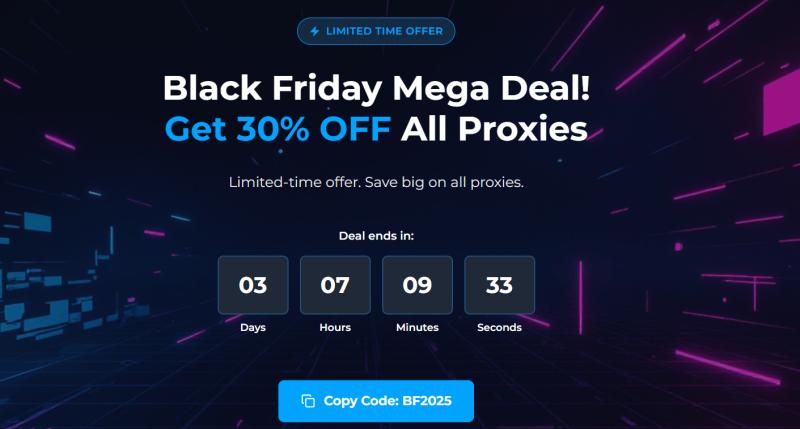Viewport: 800px width, 429px height.
Task: Click the 03 days countdown box
Action: 253,286
